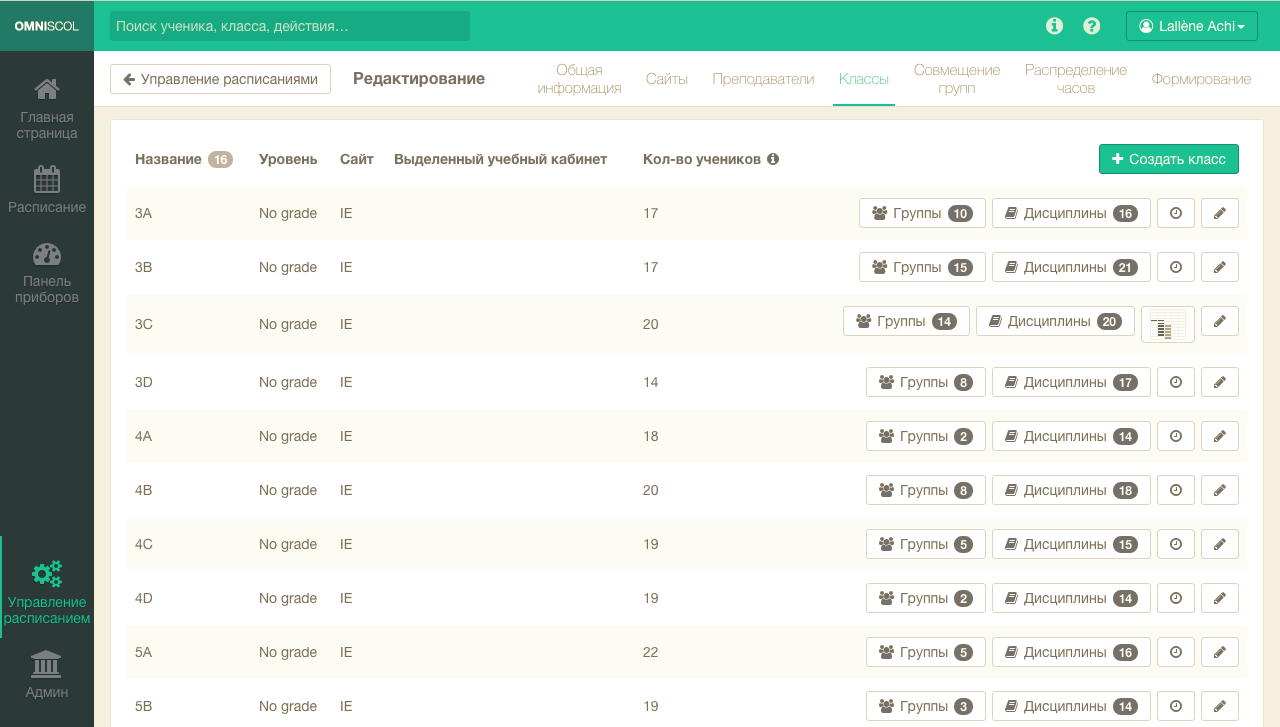Click the clock icon for class 3A
1280x727 pixels.
(x=1176, y=213)
